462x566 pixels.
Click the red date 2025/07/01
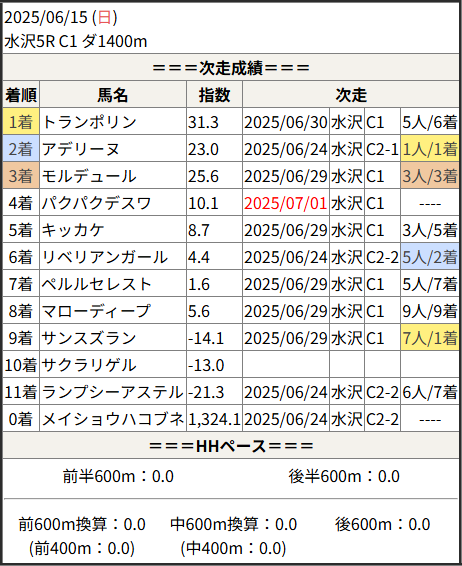pyautogui.click(x=286, y=203)
